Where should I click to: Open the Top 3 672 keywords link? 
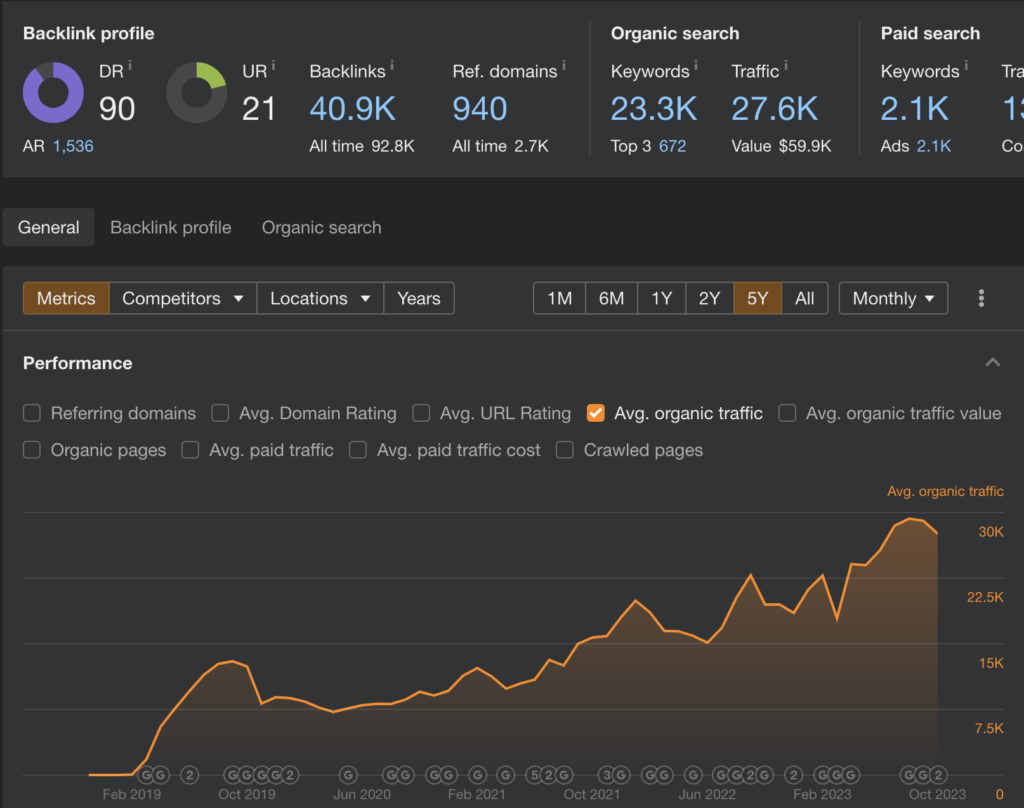[672, 146]
